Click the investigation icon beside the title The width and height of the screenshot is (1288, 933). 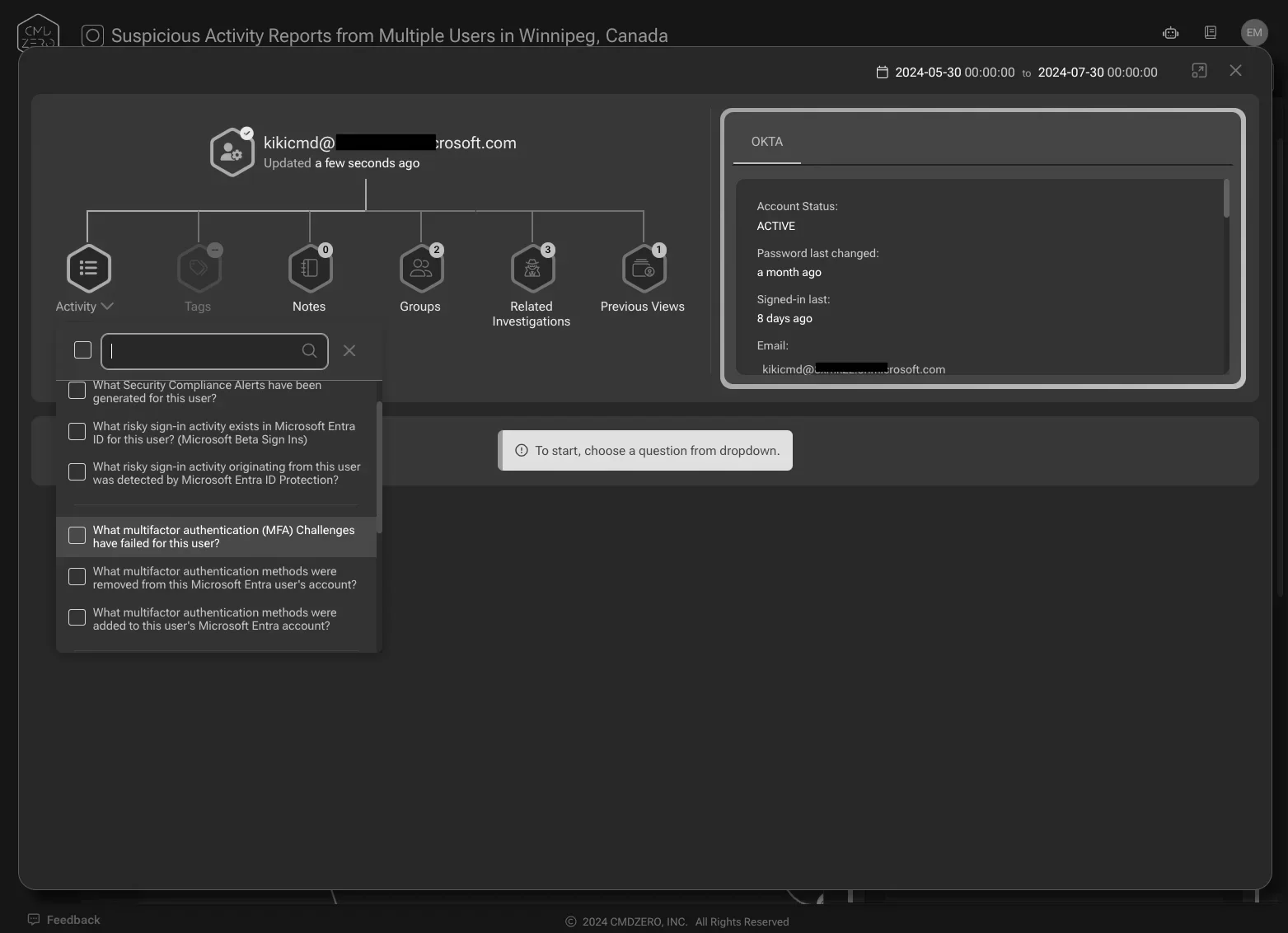point(92,35)
